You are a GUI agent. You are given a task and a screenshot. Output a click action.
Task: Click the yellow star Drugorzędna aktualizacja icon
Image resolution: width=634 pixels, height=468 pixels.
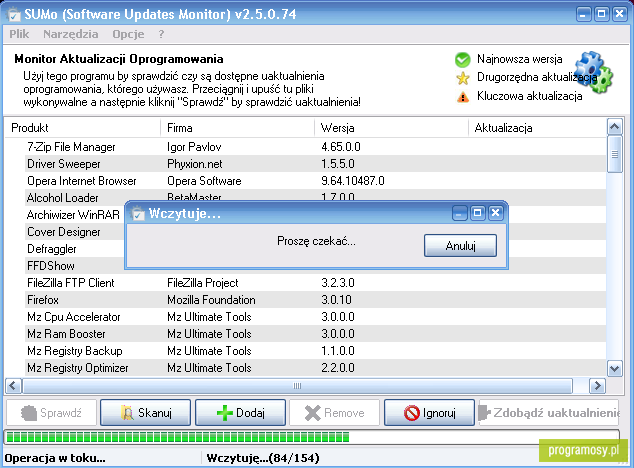coord(463,78)
